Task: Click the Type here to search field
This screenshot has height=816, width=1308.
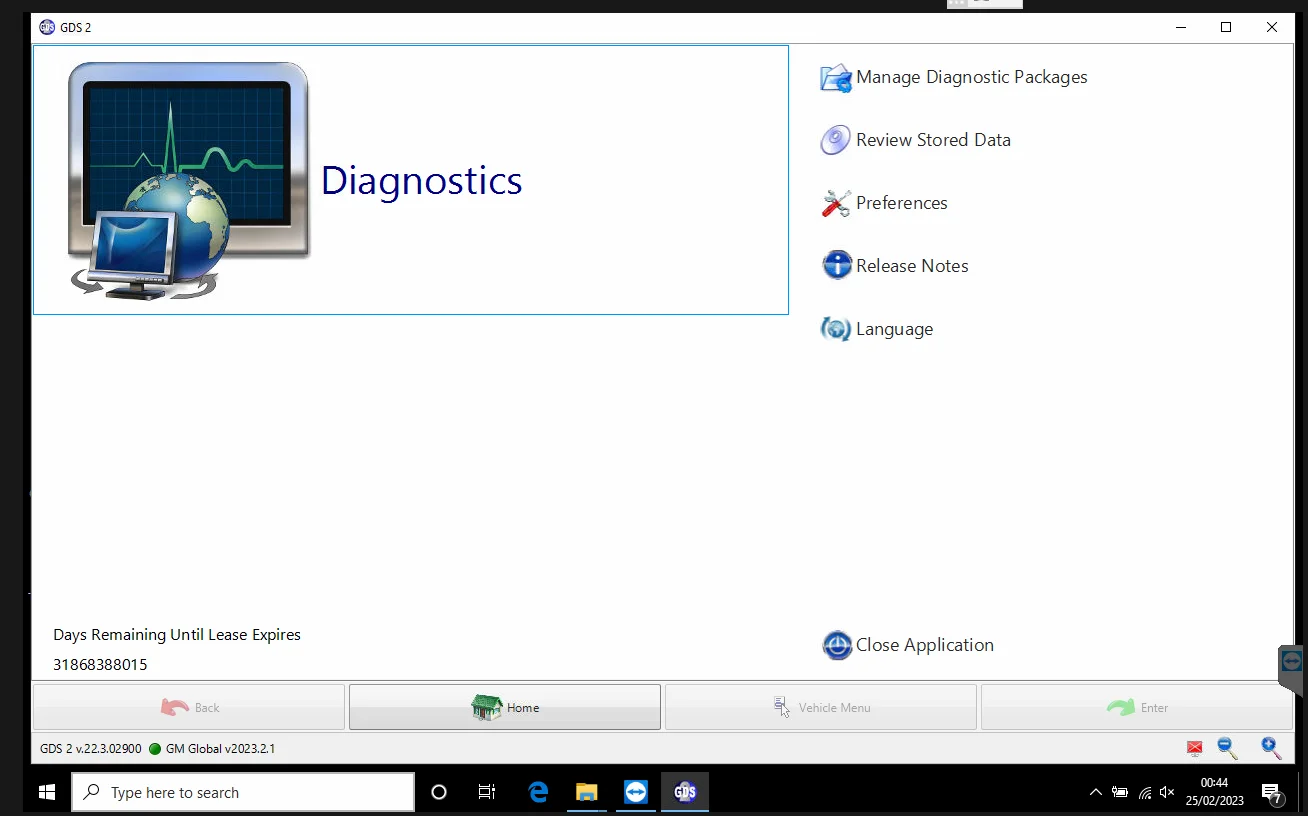Action: [x=242, y=791]
